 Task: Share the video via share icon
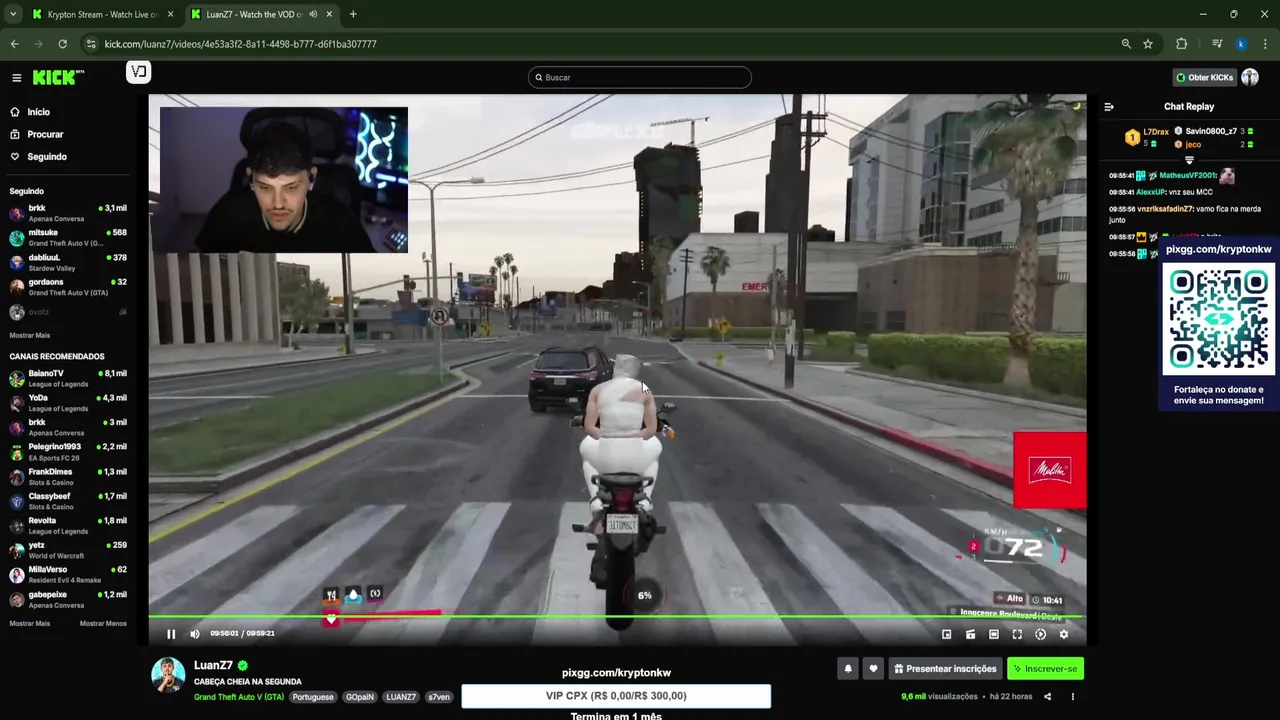point(1047,696)
